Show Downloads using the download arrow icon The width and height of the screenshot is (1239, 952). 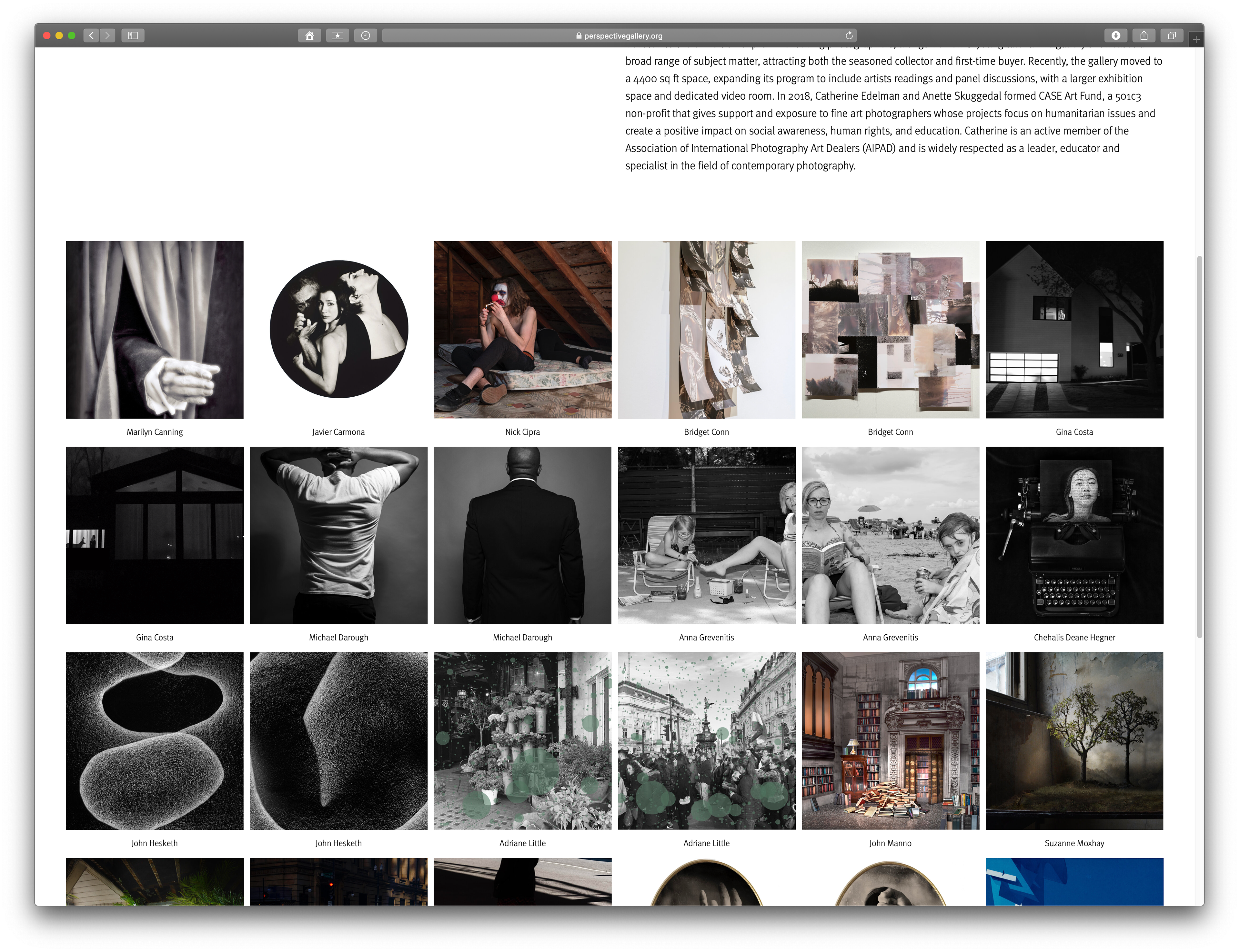(1115, 36)
